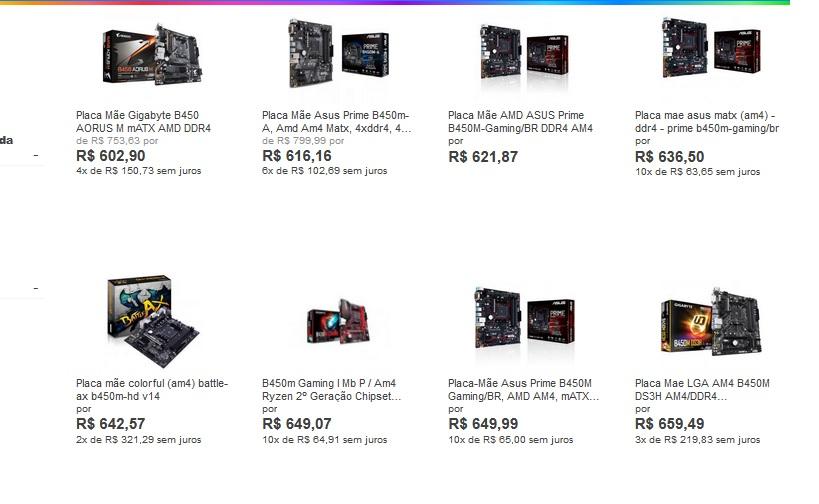The height and width of the screenshot is (504, 819).
Task: Open the Placa-Mãe Asus Prime B450M Gaming/BR title
Action: pos(523,390)
